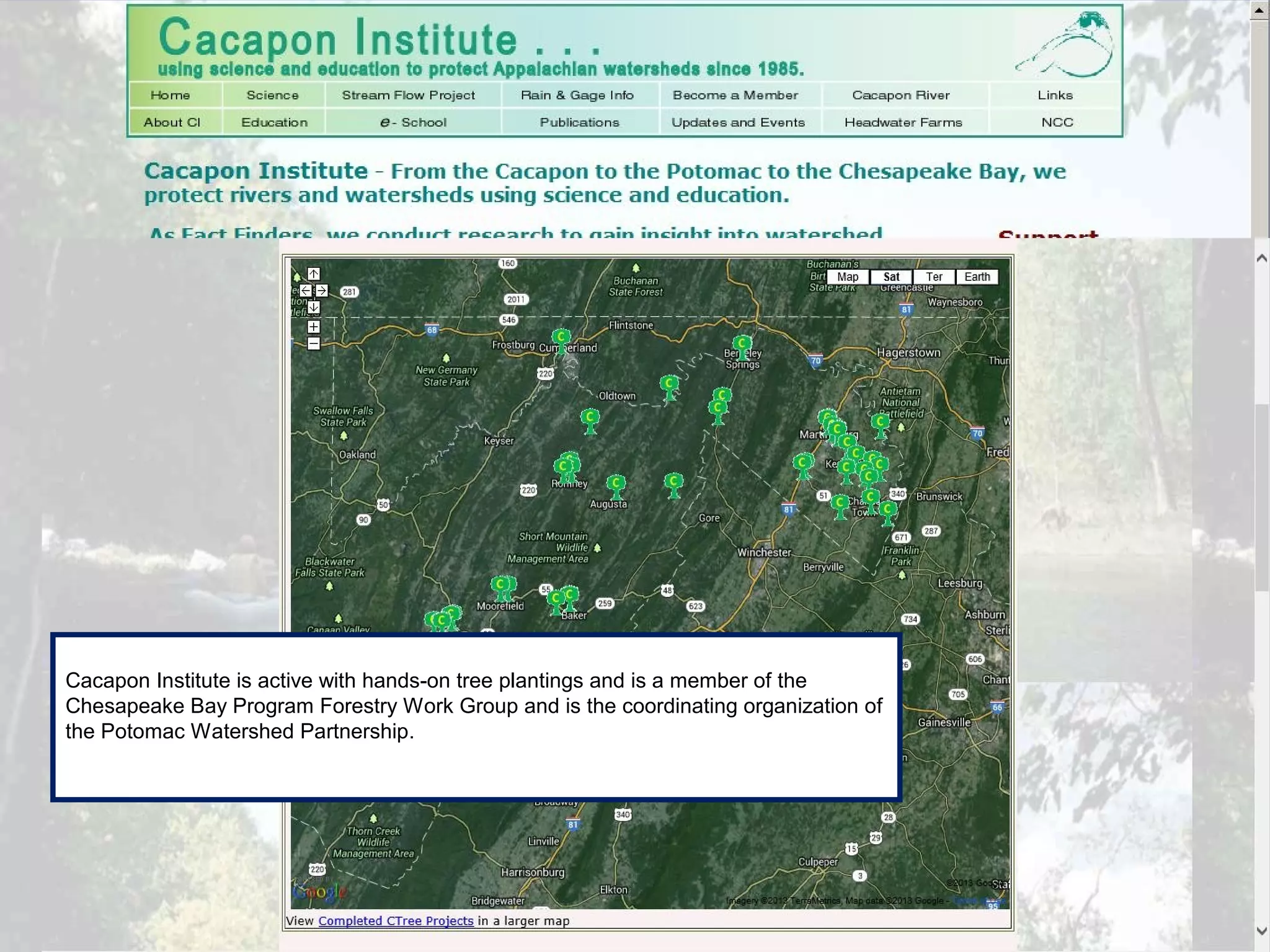The height and width of the screenshot is (952, 1270).
Task: Switch the map to Sat view
Action: point(891,277)
